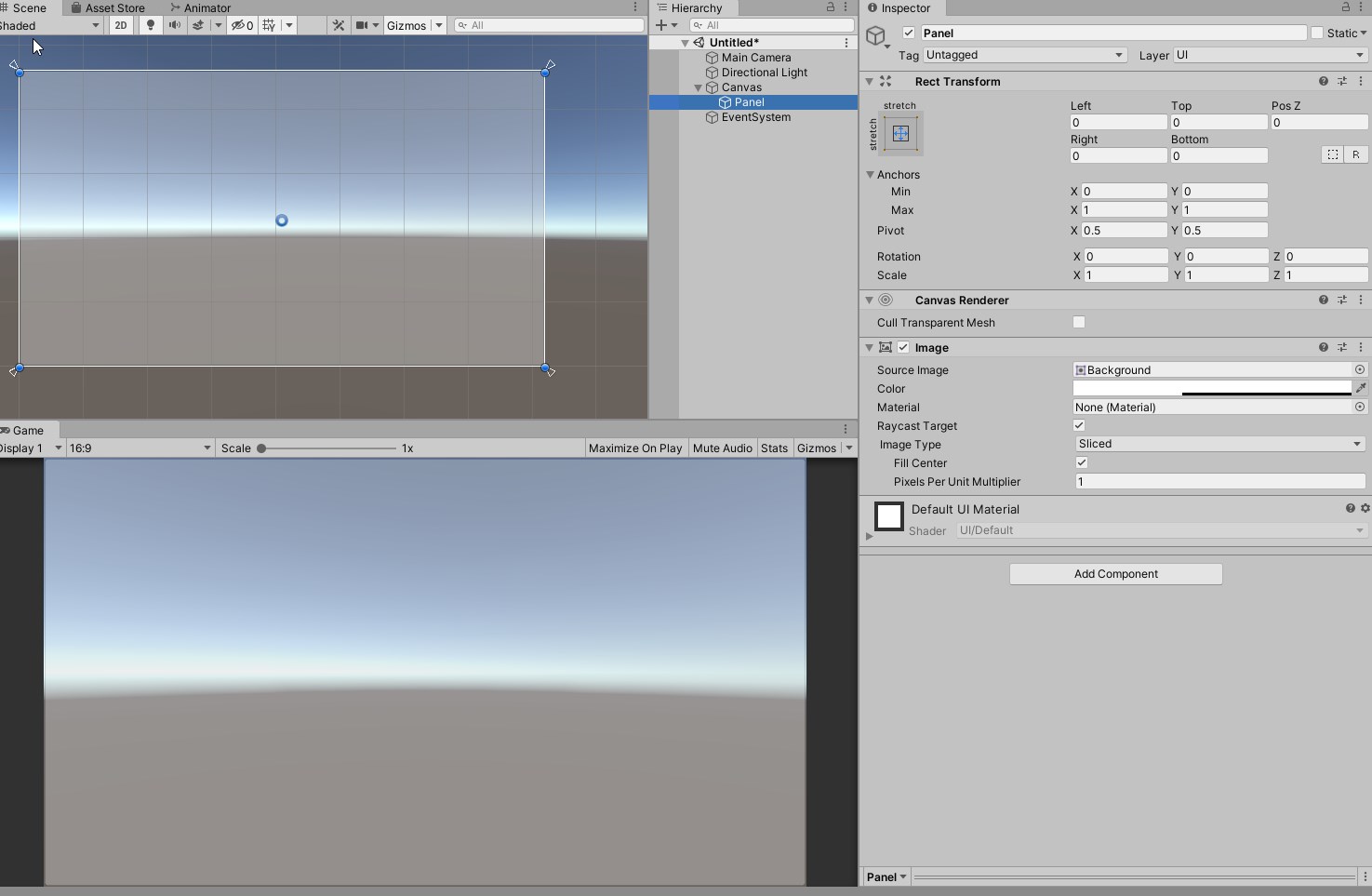
Task: Open Rect Transform kebab menu
Action: click(1361, 81)
